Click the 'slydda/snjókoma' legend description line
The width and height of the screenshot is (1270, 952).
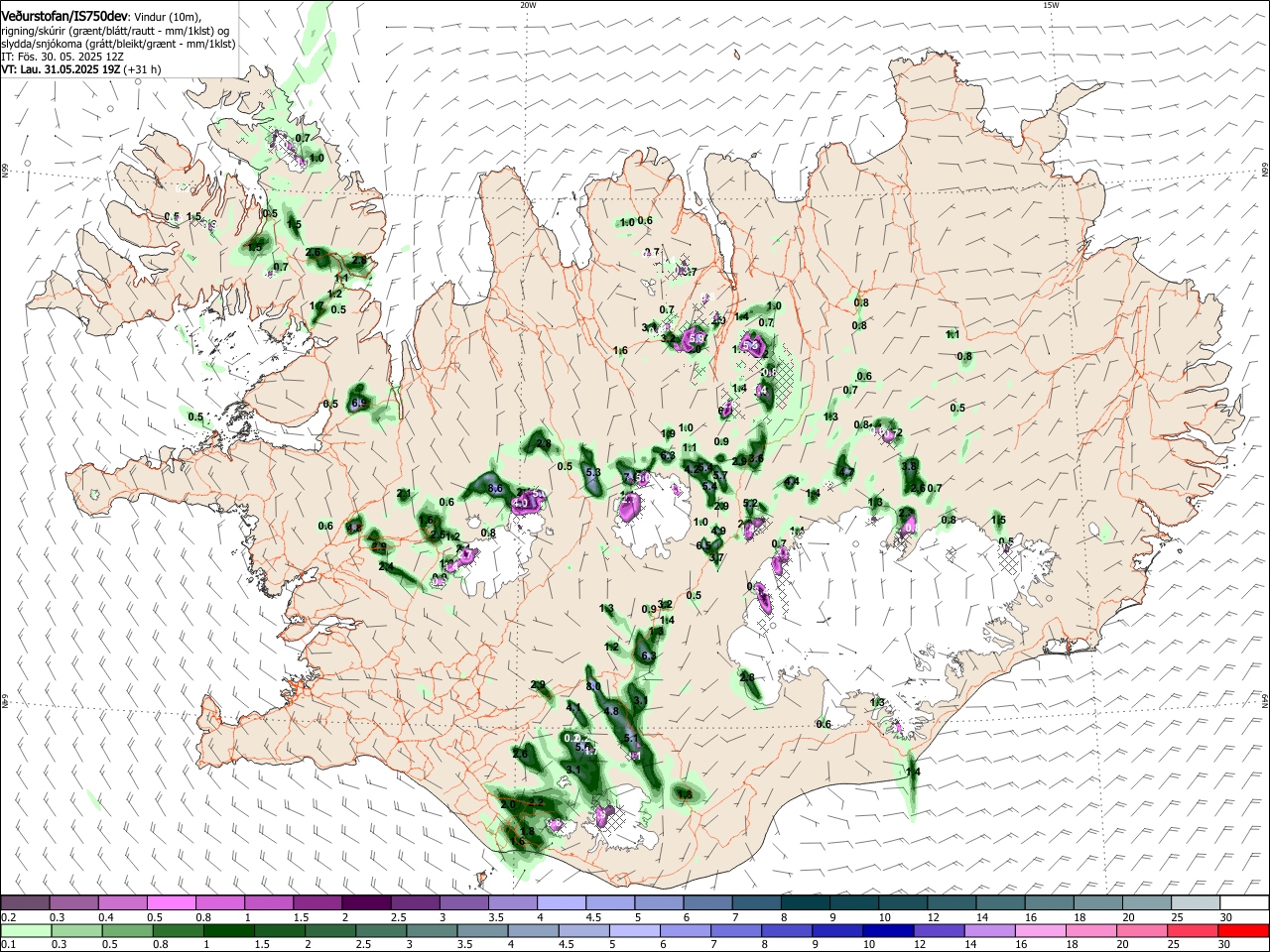point(118,44)
